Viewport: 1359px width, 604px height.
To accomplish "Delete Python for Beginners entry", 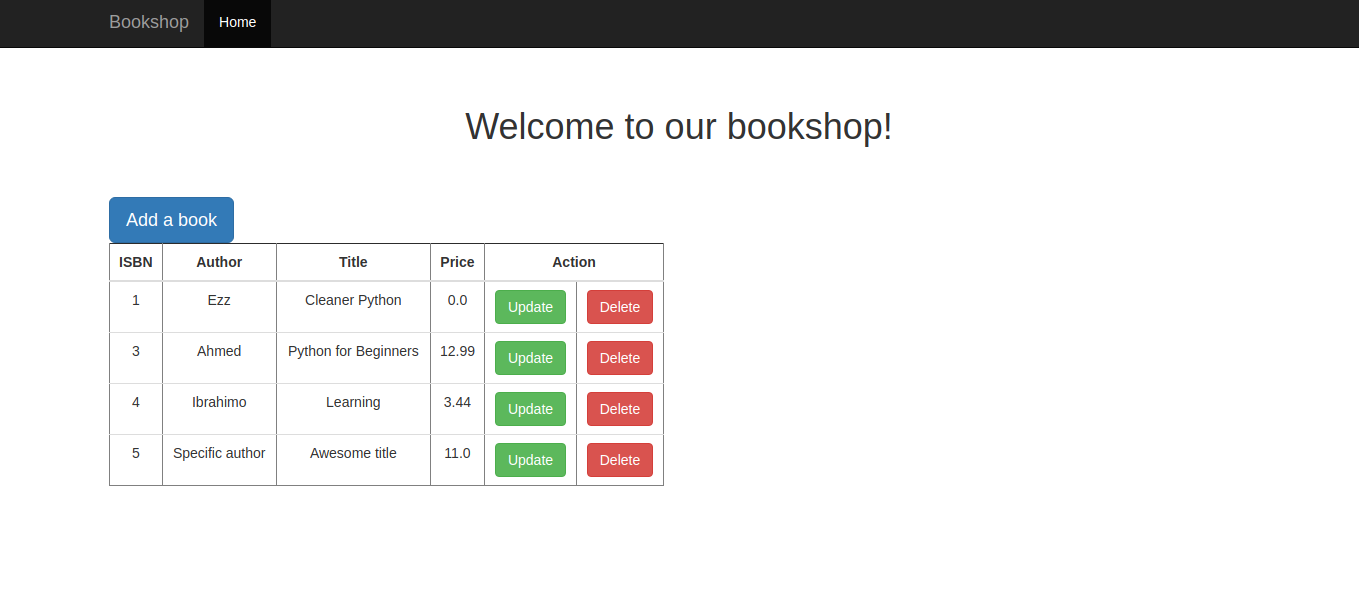I will click(x=619, y=357).
